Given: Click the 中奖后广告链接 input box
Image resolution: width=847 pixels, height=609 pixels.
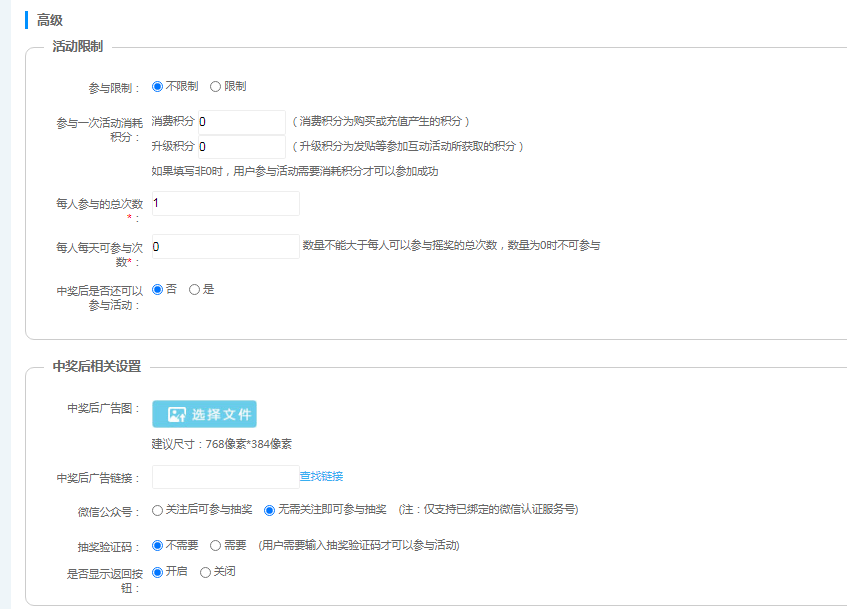Looking at the screenshot, I should (x=224, y=477).
